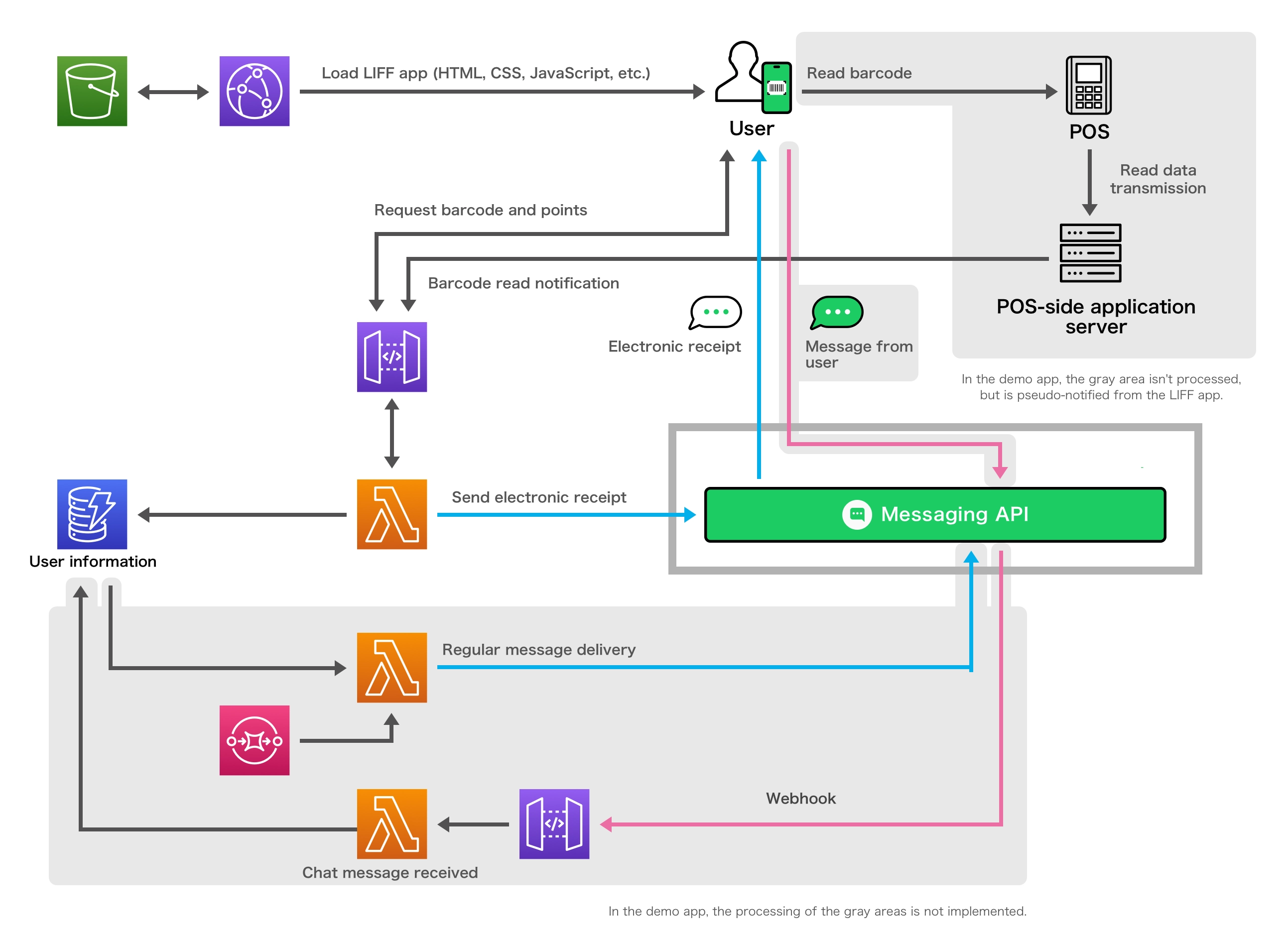1288x936 pixels.
Task: Select the POS terminal icon
Action: (1088, 85)
